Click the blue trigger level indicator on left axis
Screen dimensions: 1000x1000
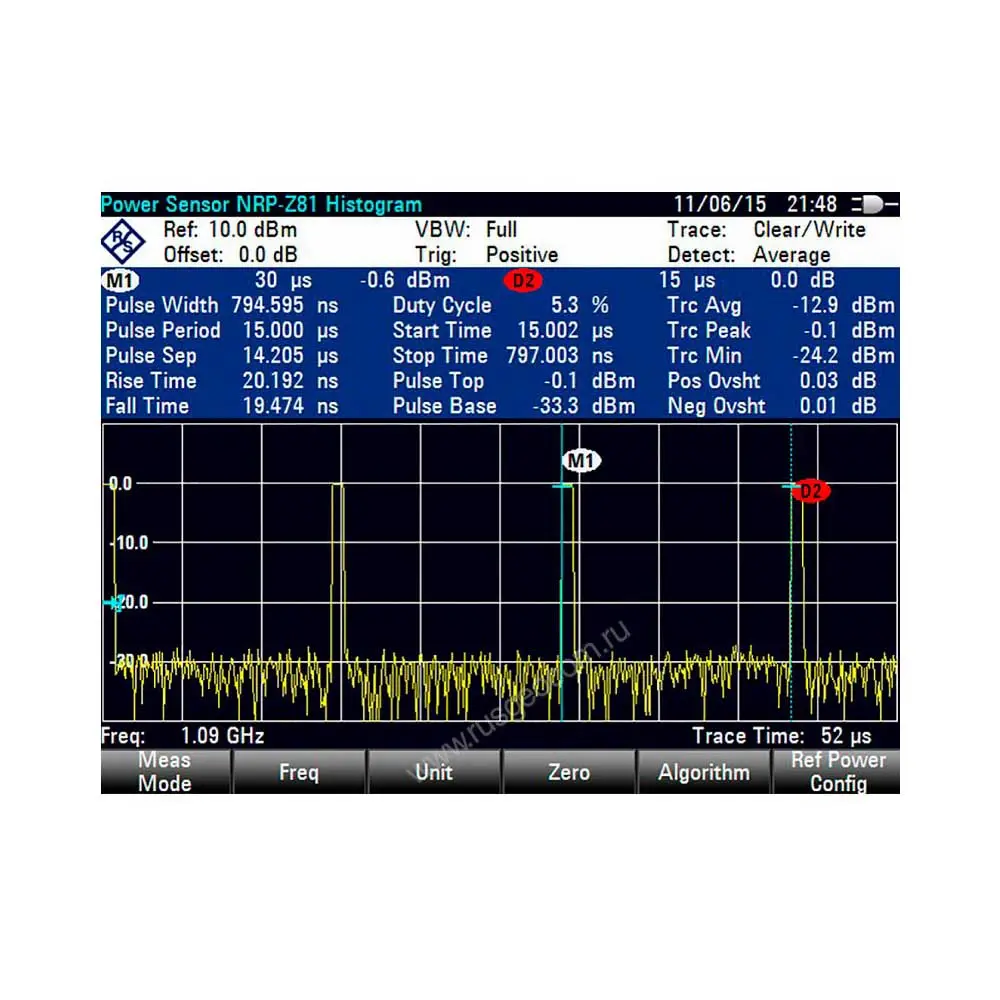coord(113,603)
